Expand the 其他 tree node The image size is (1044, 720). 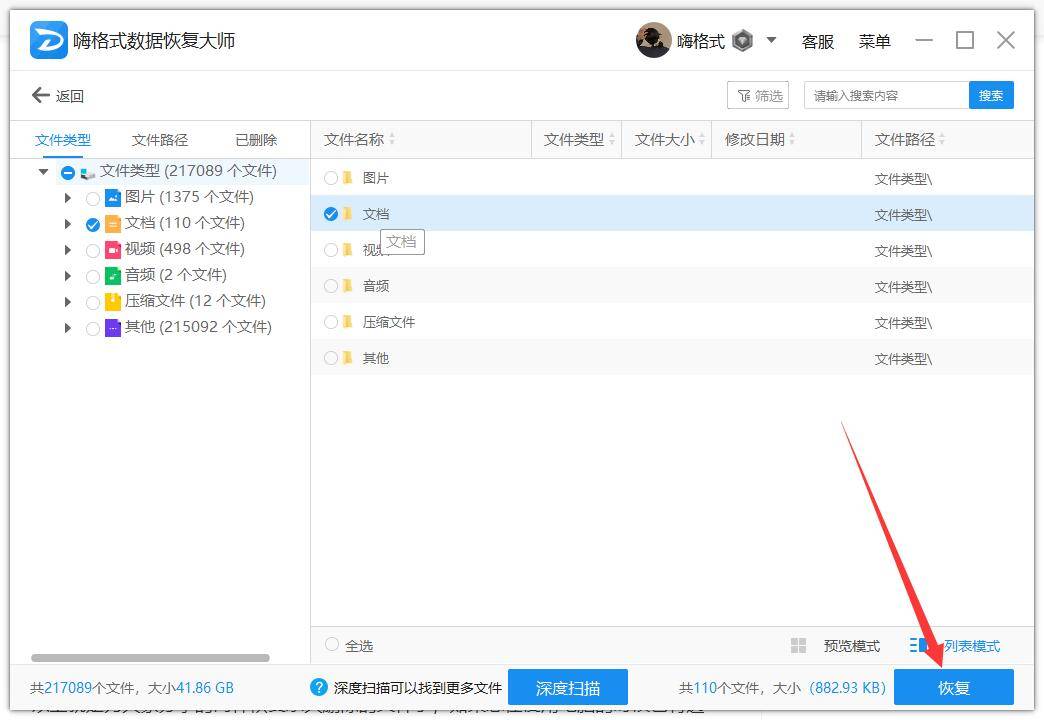[x=68, y=328]
